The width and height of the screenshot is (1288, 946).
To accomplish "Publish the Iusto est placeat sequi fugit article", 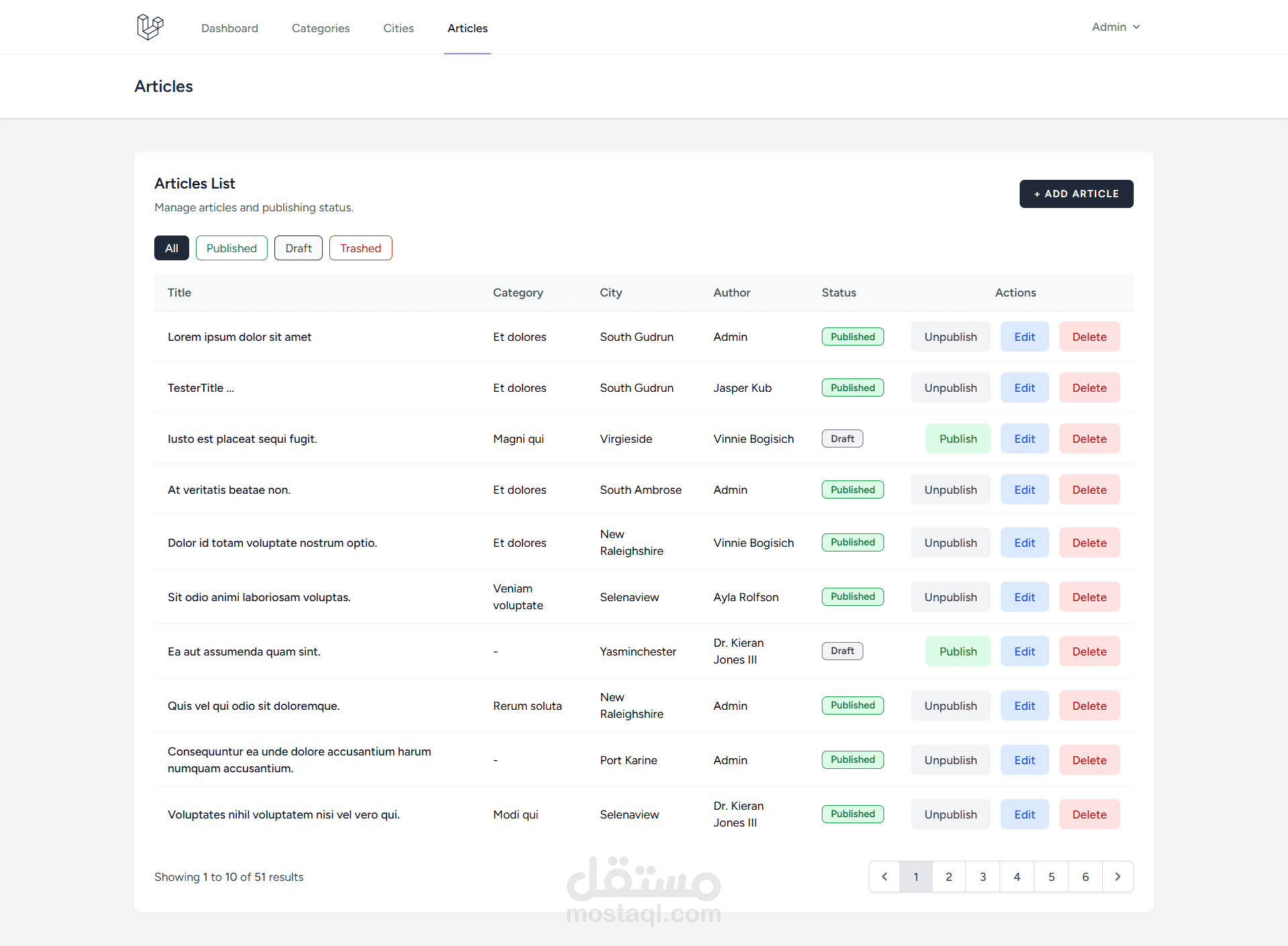I will tap(957, 439).
